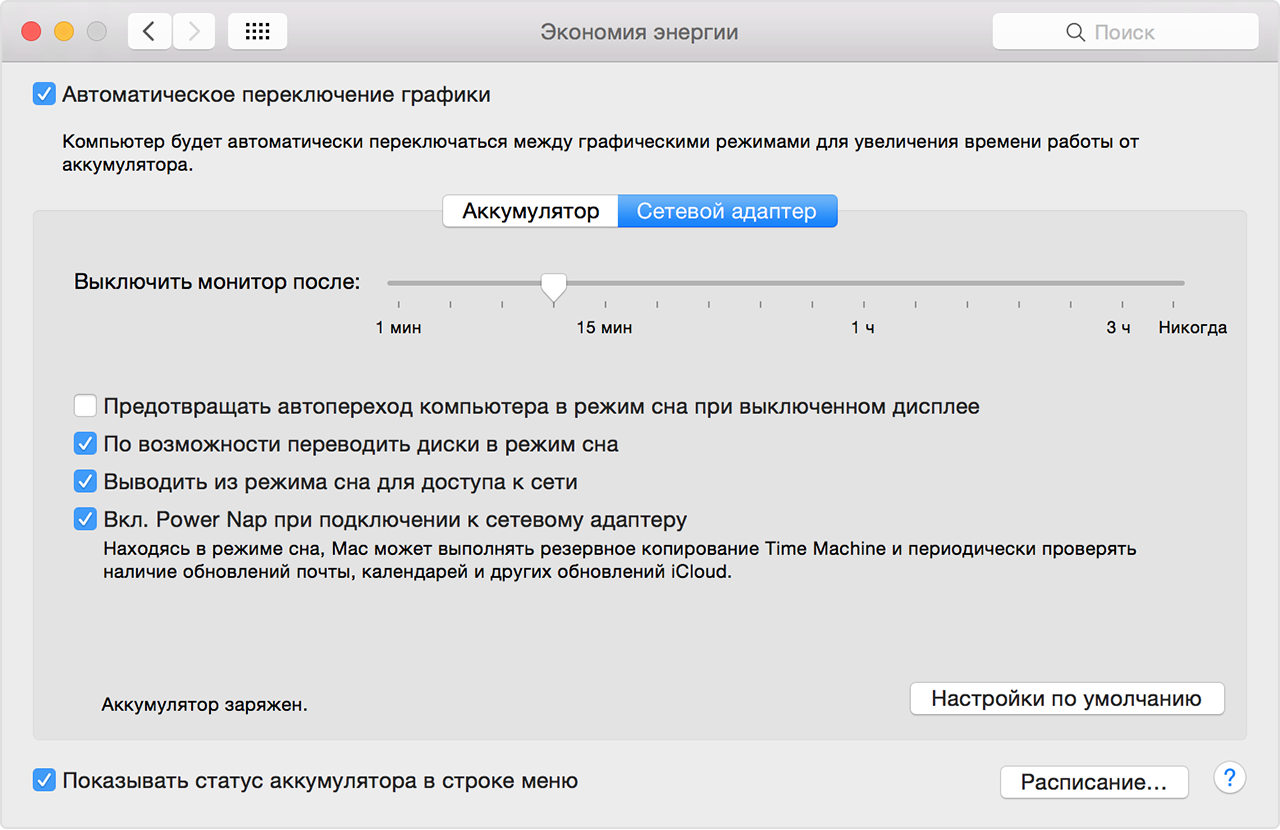Screen dimensions: 1280x830
Task: Click Настройки по умолчанию button
Action: (x=1066, y=698)
